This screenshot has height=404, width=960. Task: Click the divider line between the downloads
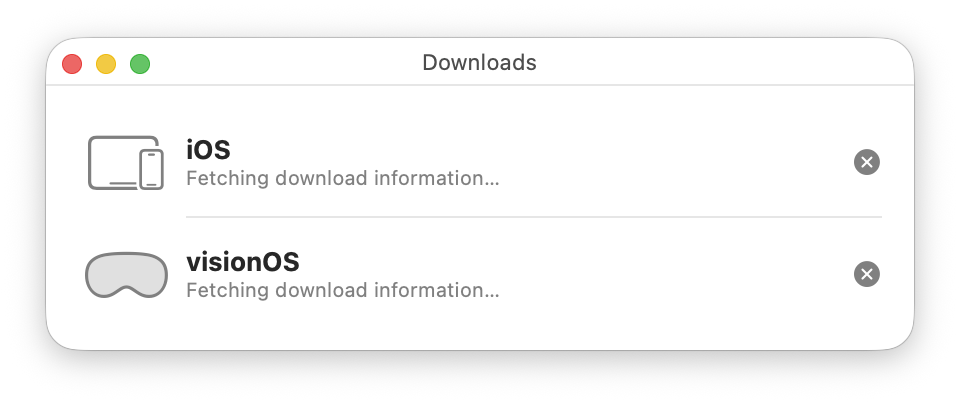click(534, 217)
